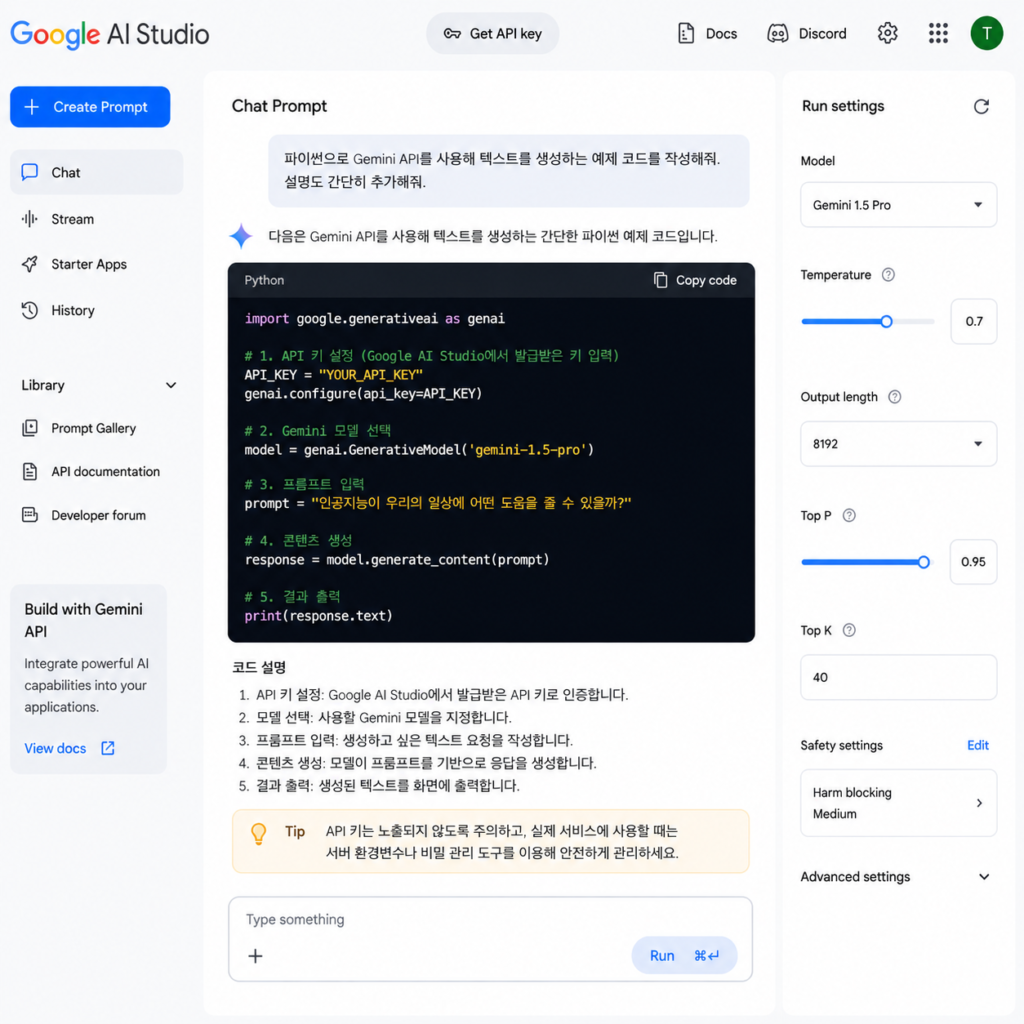Click the Google AI Studio logo
Screen dimensions: 1024x1024
(x=110, y=34)
